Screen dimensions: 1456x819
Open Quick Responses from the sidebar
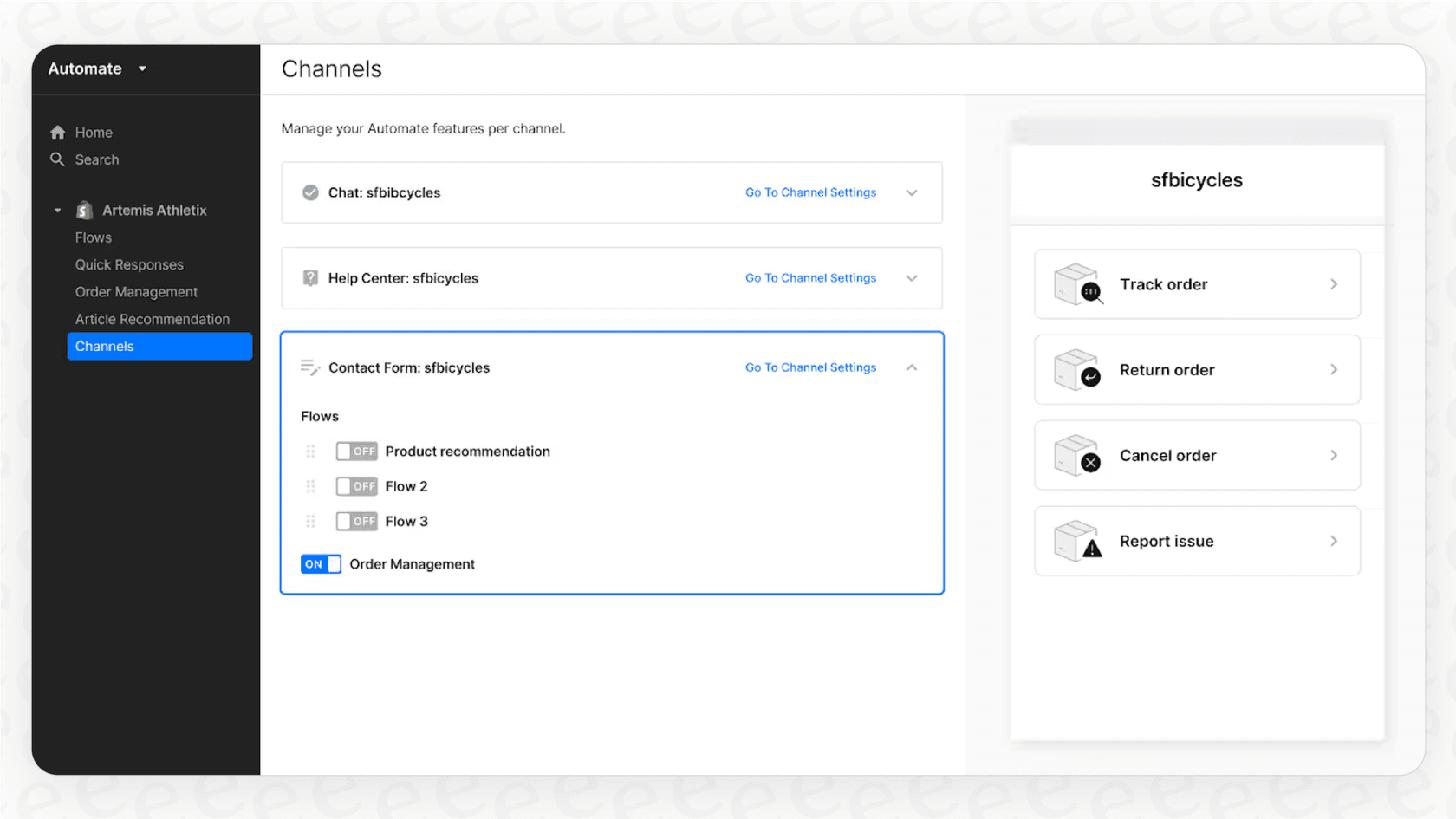(x=128, y=264)
